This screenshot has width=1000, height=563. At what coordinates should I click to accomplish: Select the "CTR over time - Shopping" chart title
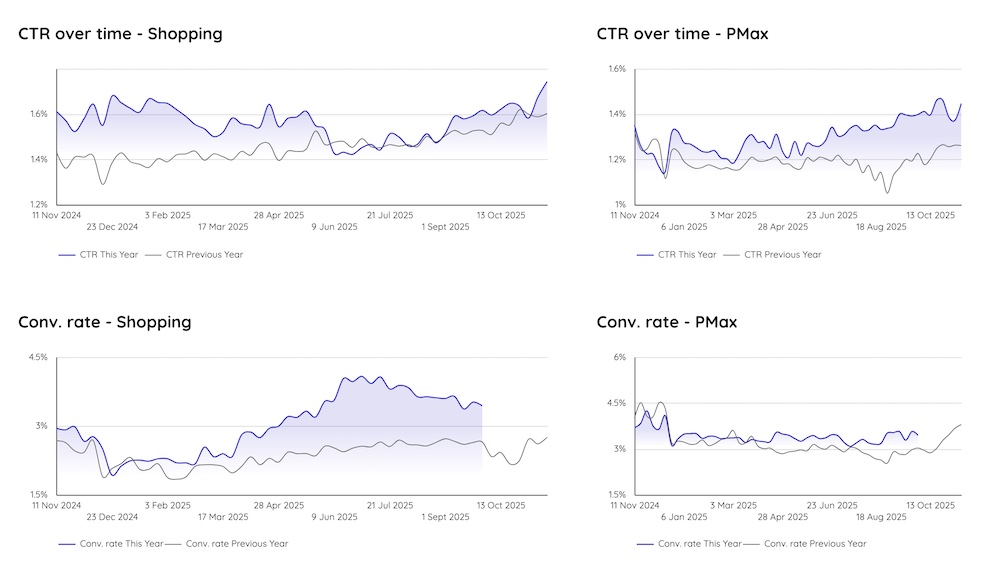click(120, 34)
